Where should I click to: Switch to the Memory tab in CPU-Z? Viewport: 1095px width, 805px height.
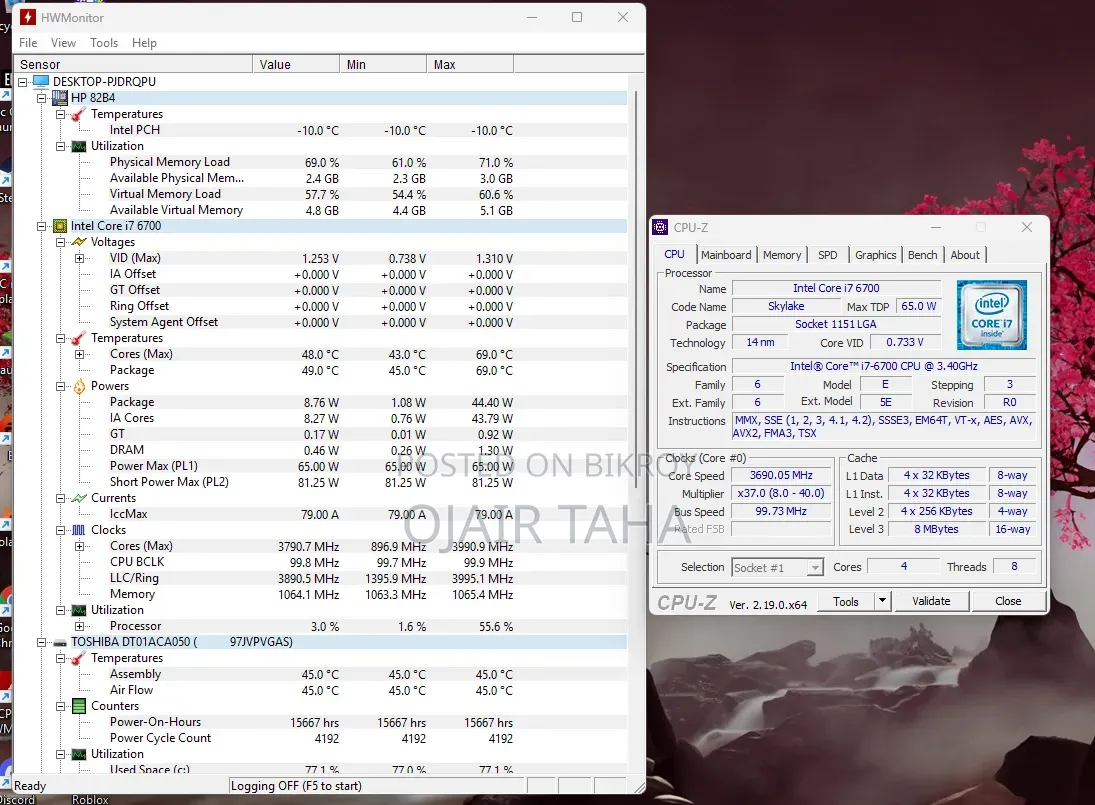click(782, 255)
